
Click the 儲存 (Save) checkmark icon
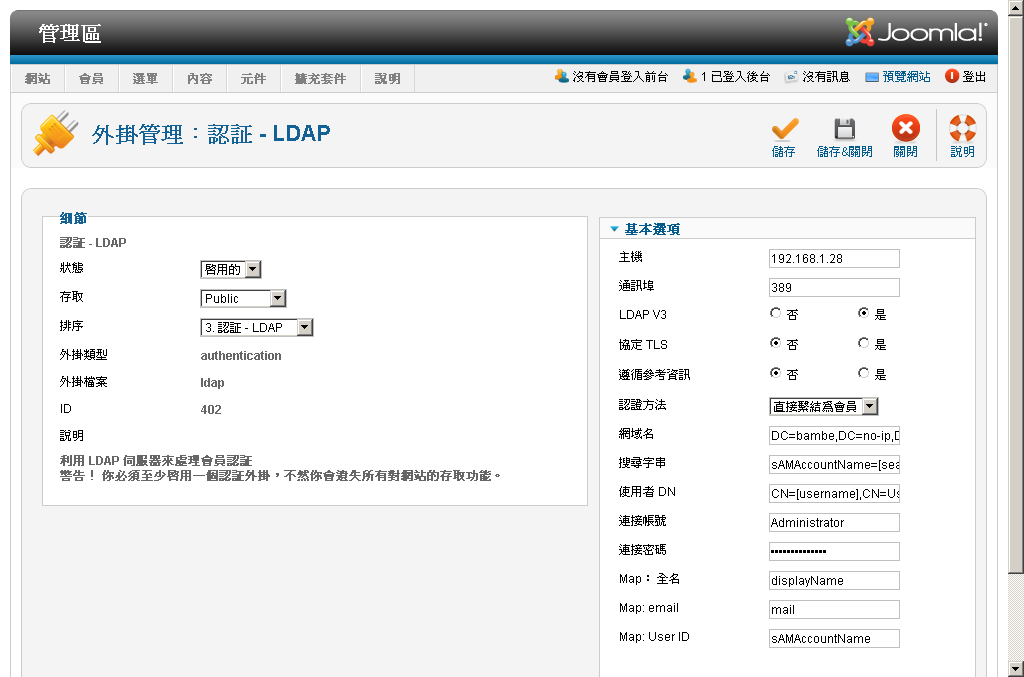(784, 130)
